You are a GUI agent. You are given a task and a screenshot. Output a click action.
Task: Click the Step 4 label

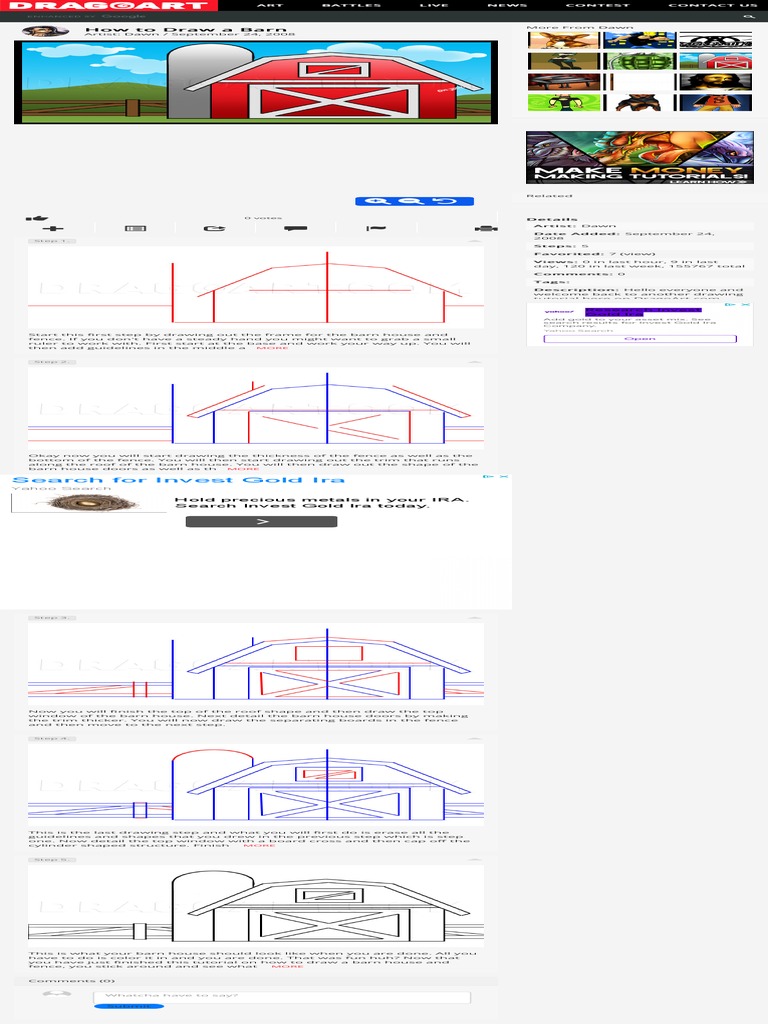click(52, 739)
